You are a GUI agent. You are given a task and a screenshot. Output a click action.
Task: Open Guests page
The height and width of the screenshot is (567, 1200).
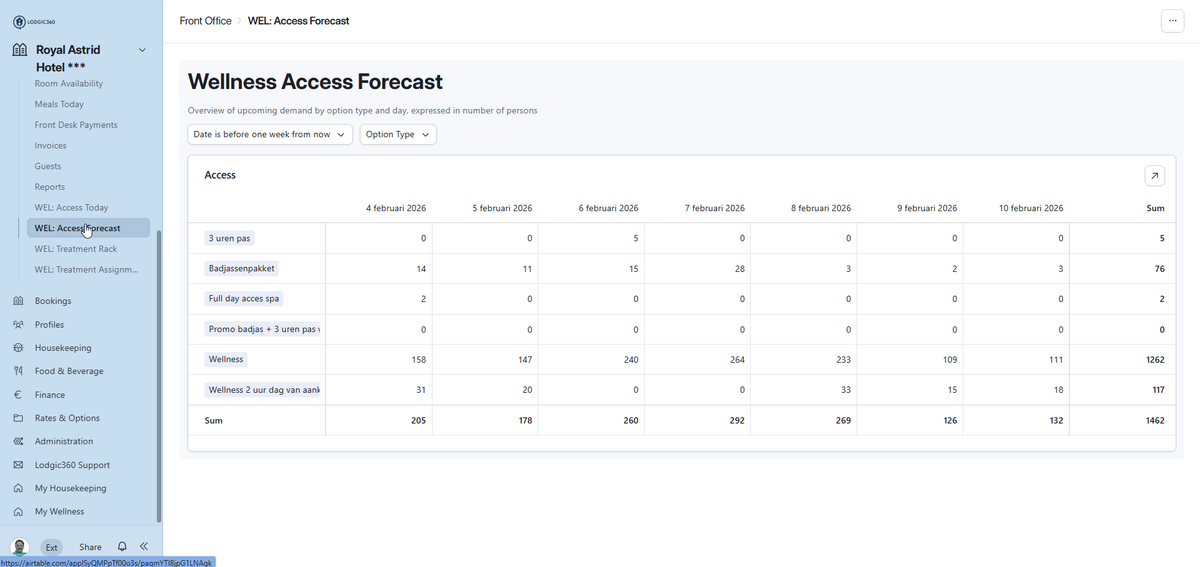48,166
